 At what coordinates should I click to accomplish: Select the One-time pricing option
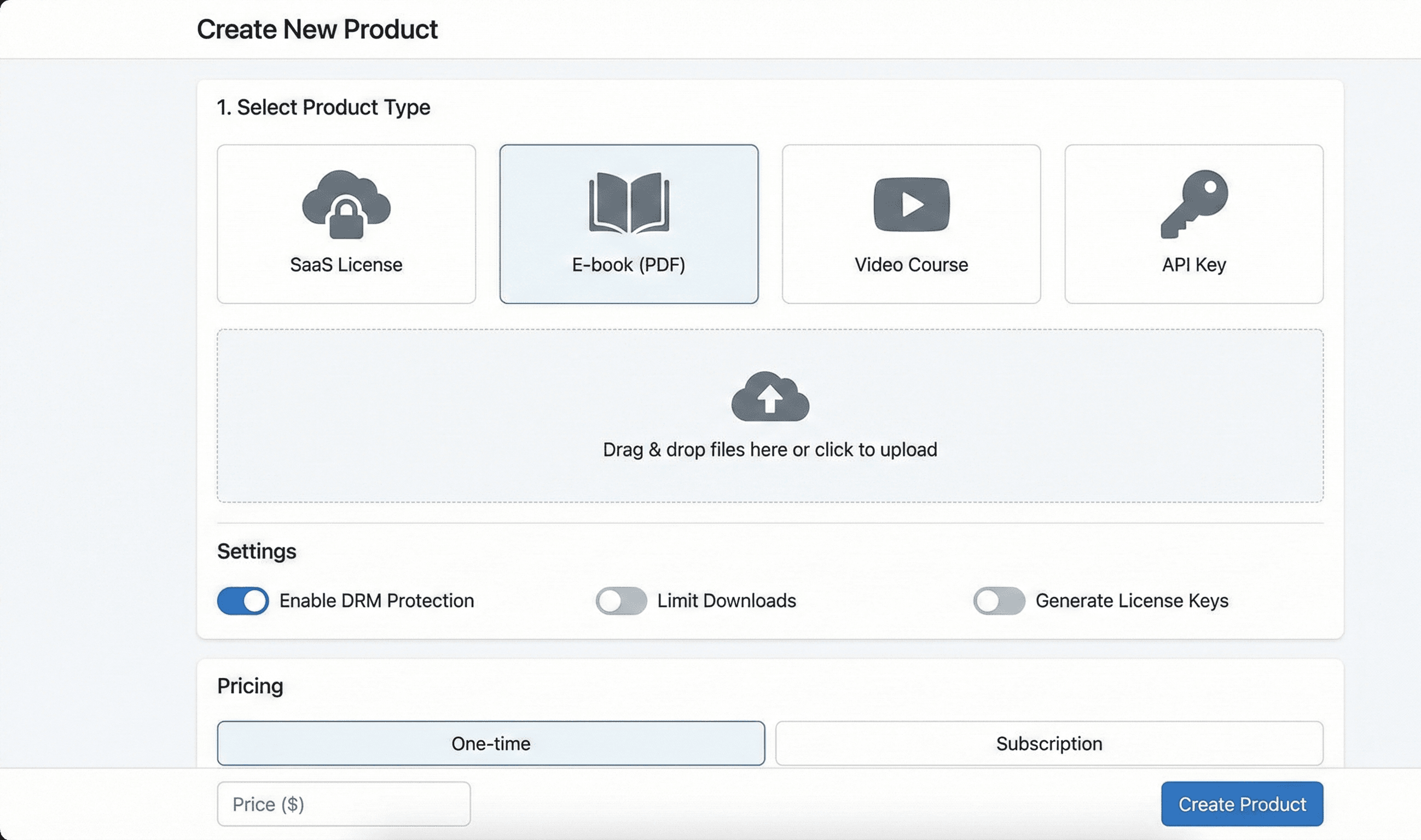[x=490, y=743]
